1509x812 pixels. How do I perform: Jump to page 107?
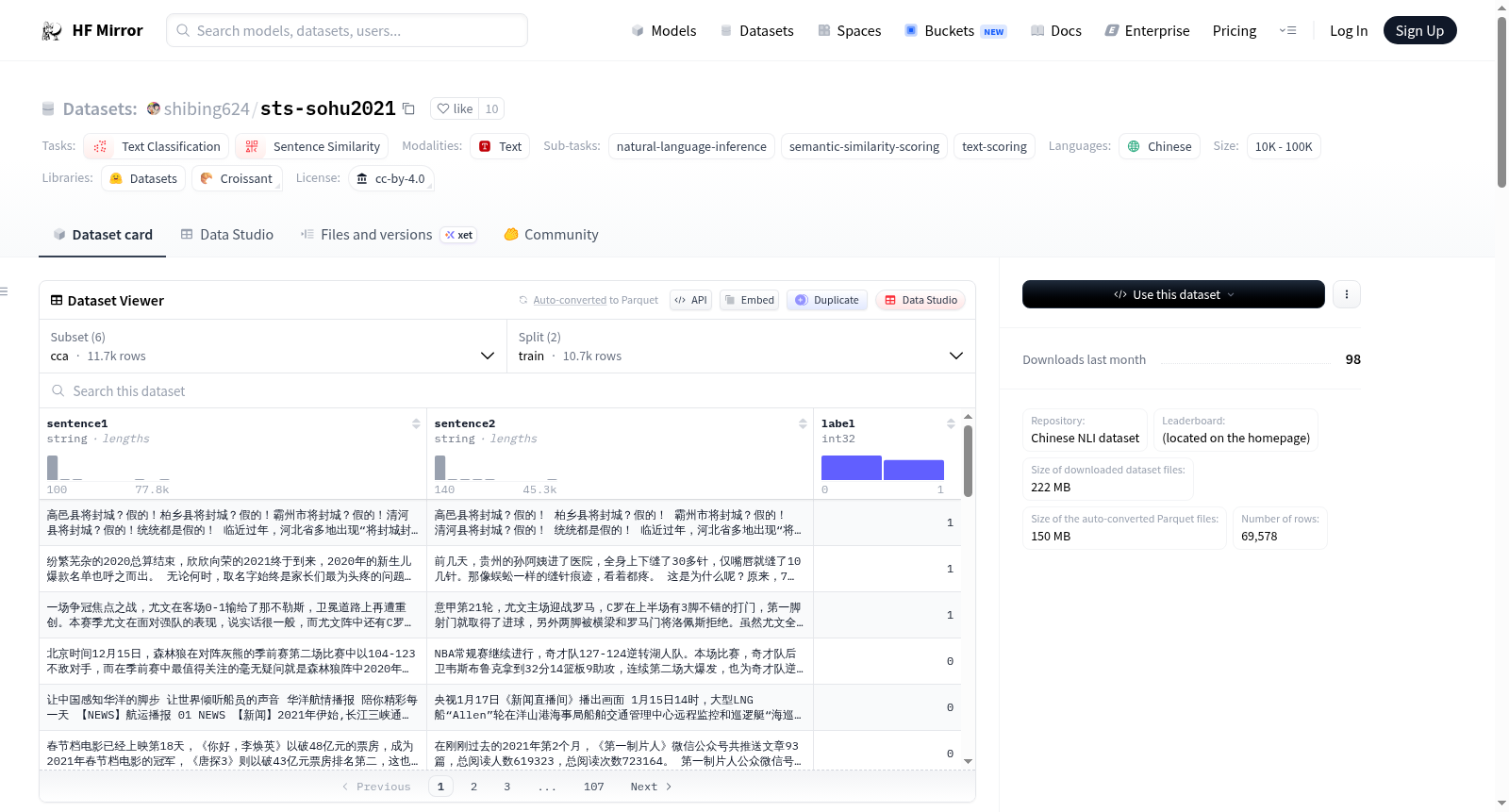[593, 787]
